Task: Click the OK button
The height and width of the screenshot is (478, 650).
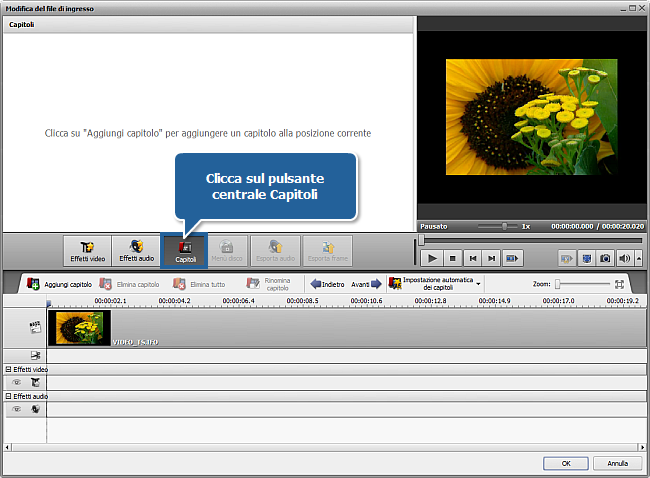Action: tap(566, 464)
